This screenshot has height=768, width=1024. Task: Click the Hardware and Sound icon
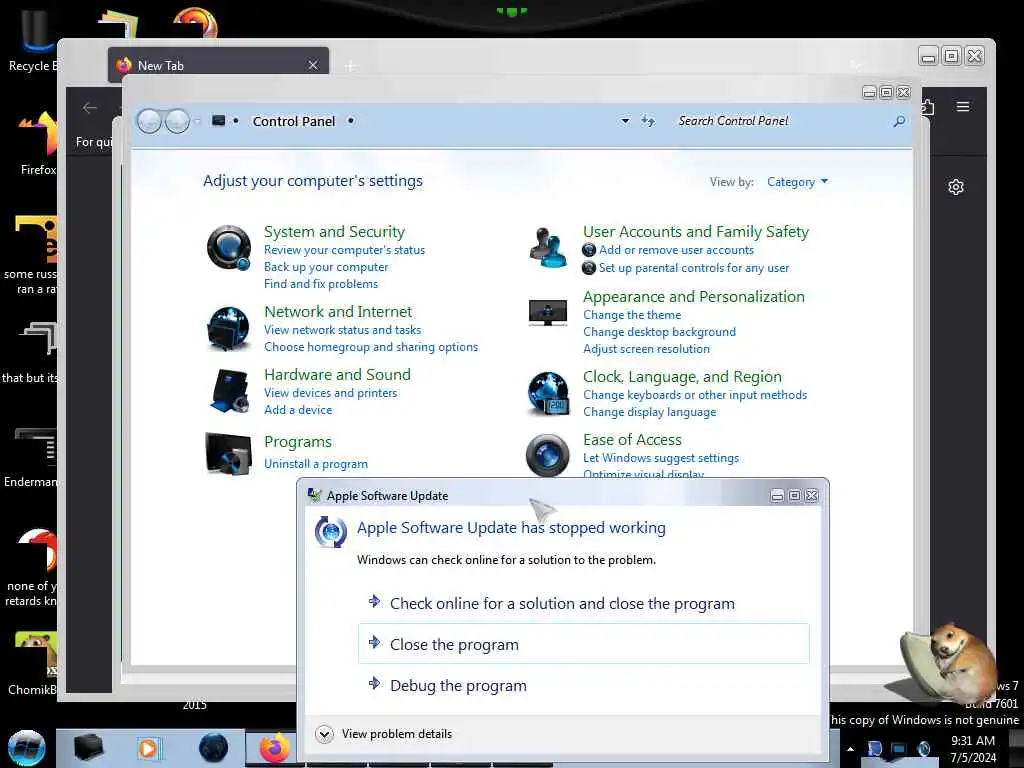[229, 391]
